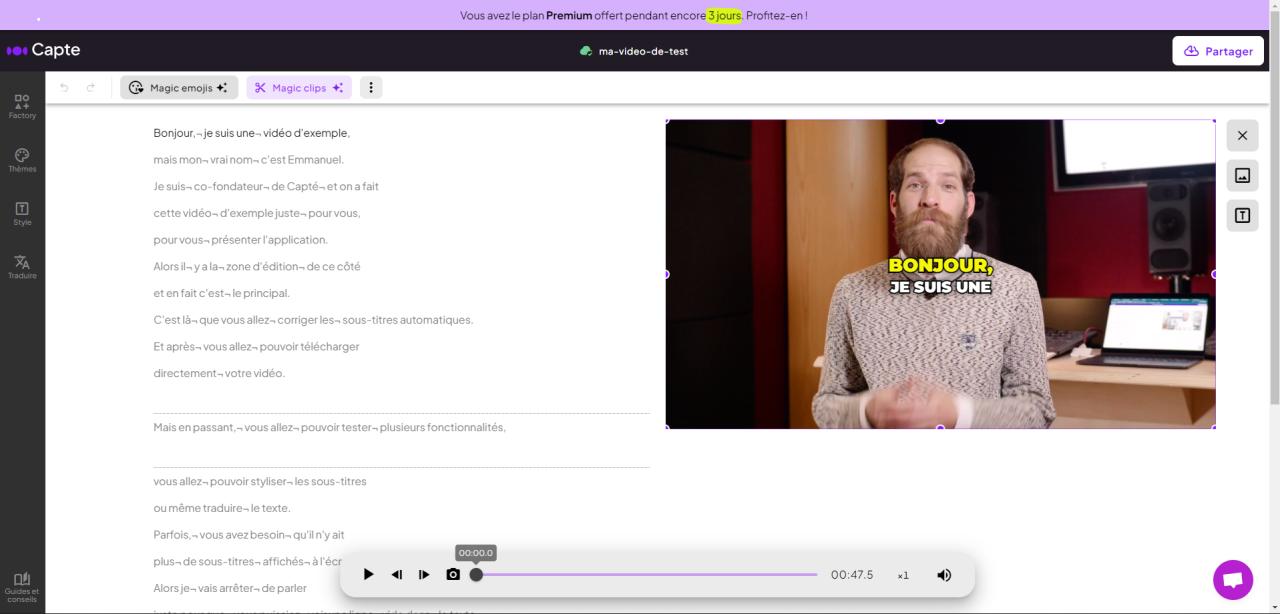Open Guides et conseils
The image size is (1280, 614).
[x=22, y=587]
